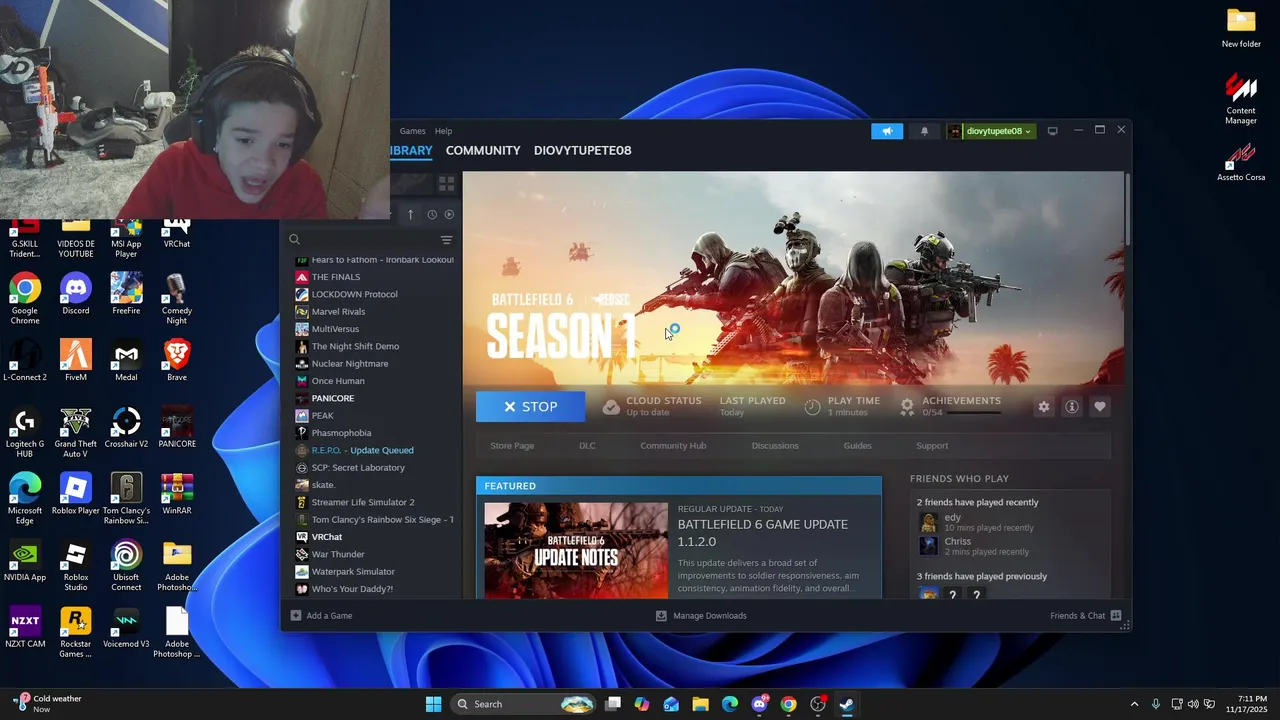
Task: Click the ready-to-play filter icon
Action: 449,214
